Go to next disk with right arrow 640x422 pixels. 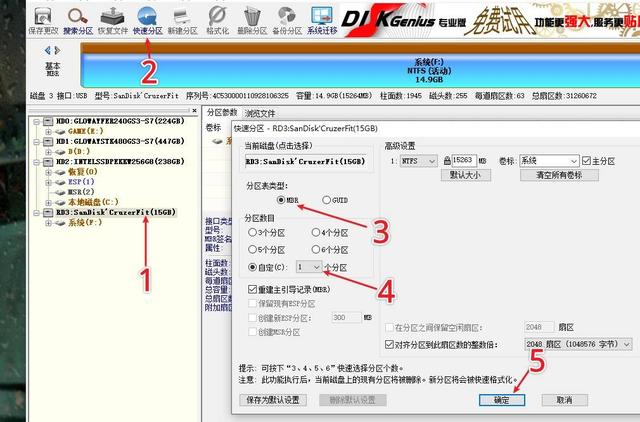click(x=57, y=50)
